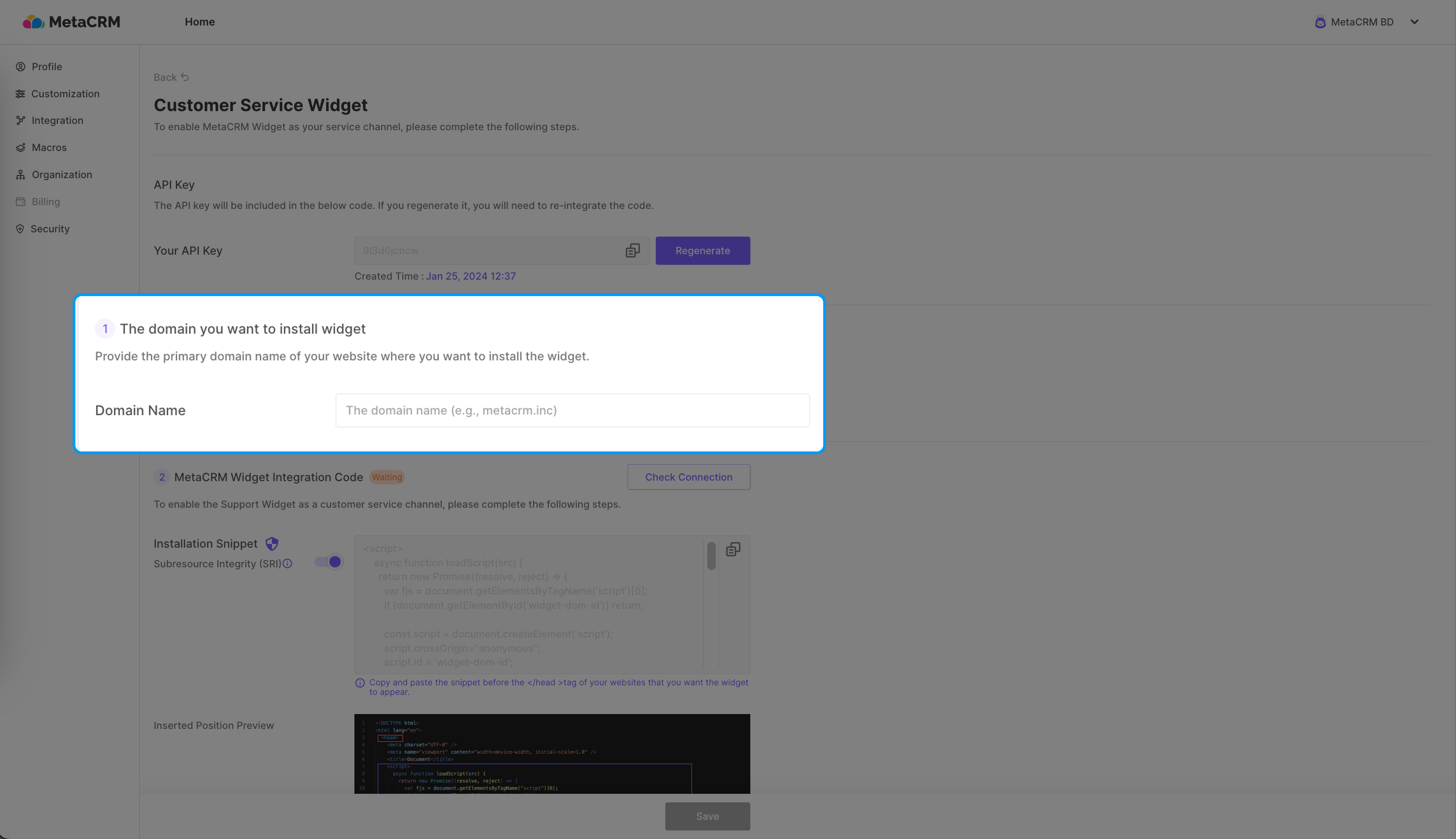Toggle Subresource Integrity (SRI) switch
Viewport: 1456px width, 839px height.
[329, 562]
